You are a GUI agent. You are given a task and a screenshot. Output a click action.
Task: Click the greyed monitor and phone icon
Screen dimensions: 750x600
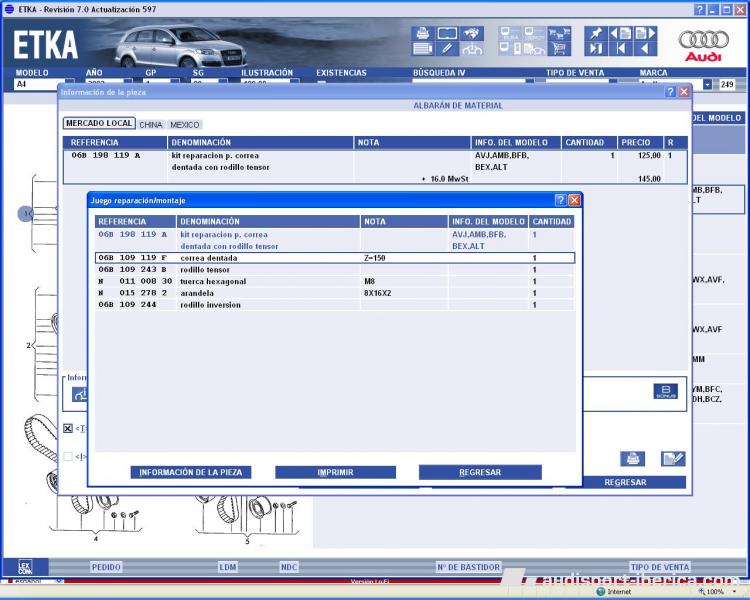[x=510, y=49]
